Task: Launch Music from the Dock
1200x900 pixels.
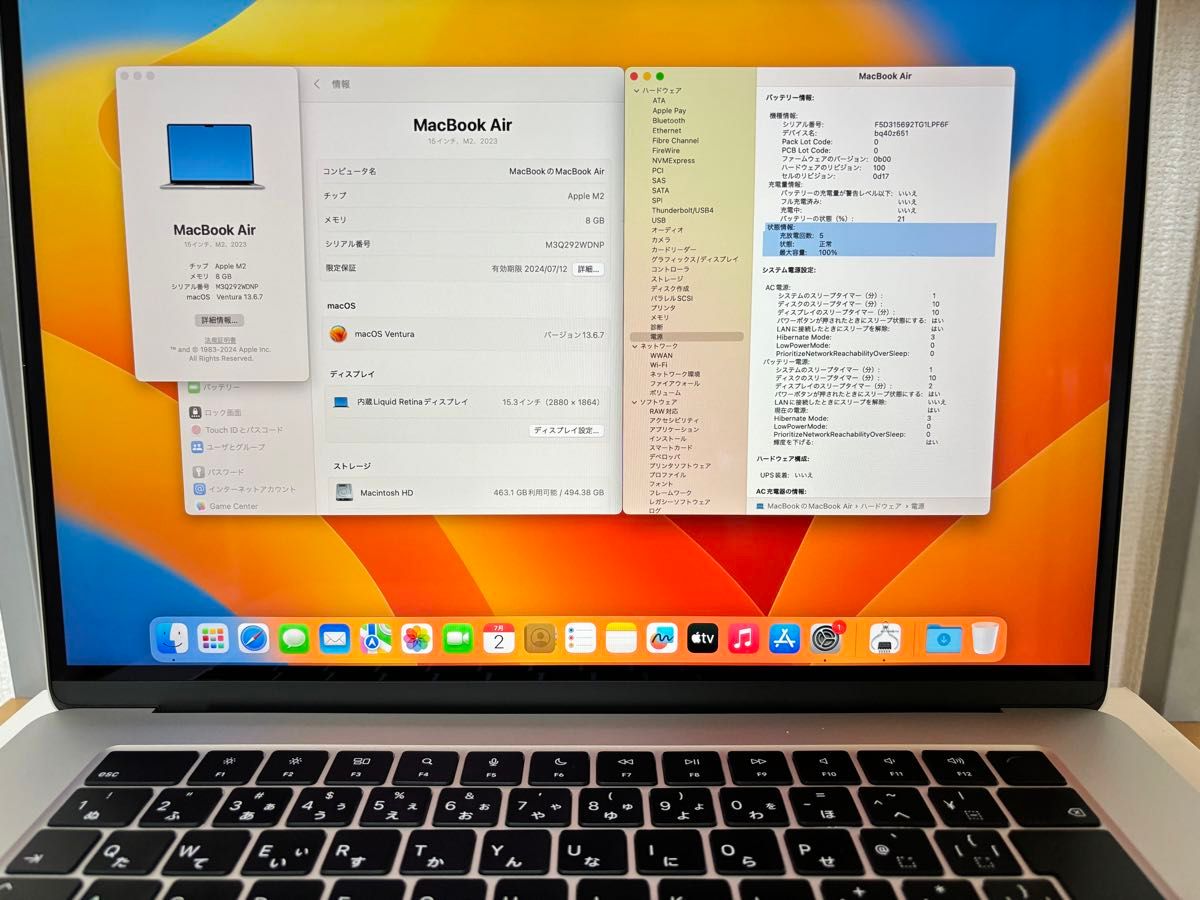Action: click(743, 637)
